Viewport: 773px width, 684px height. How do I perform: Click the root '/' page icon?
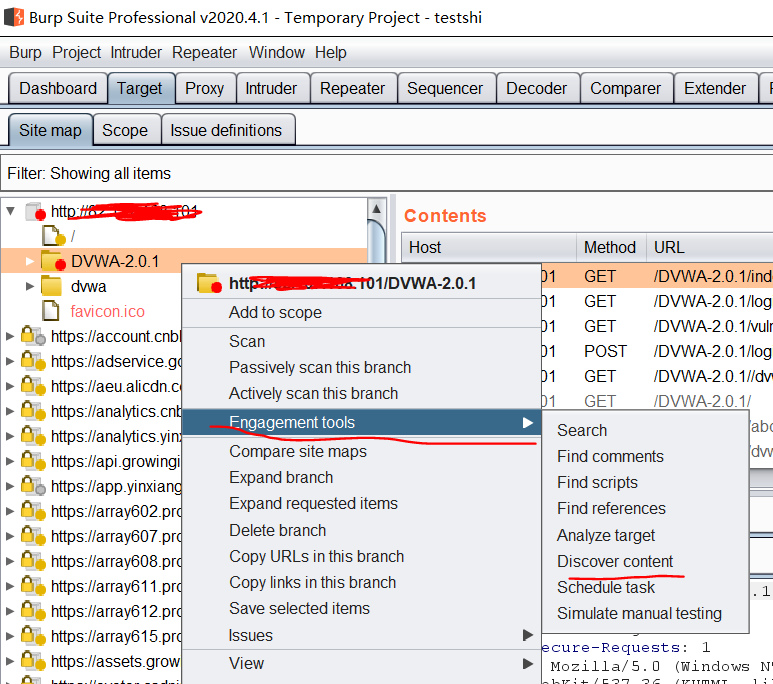click(54, 236)
